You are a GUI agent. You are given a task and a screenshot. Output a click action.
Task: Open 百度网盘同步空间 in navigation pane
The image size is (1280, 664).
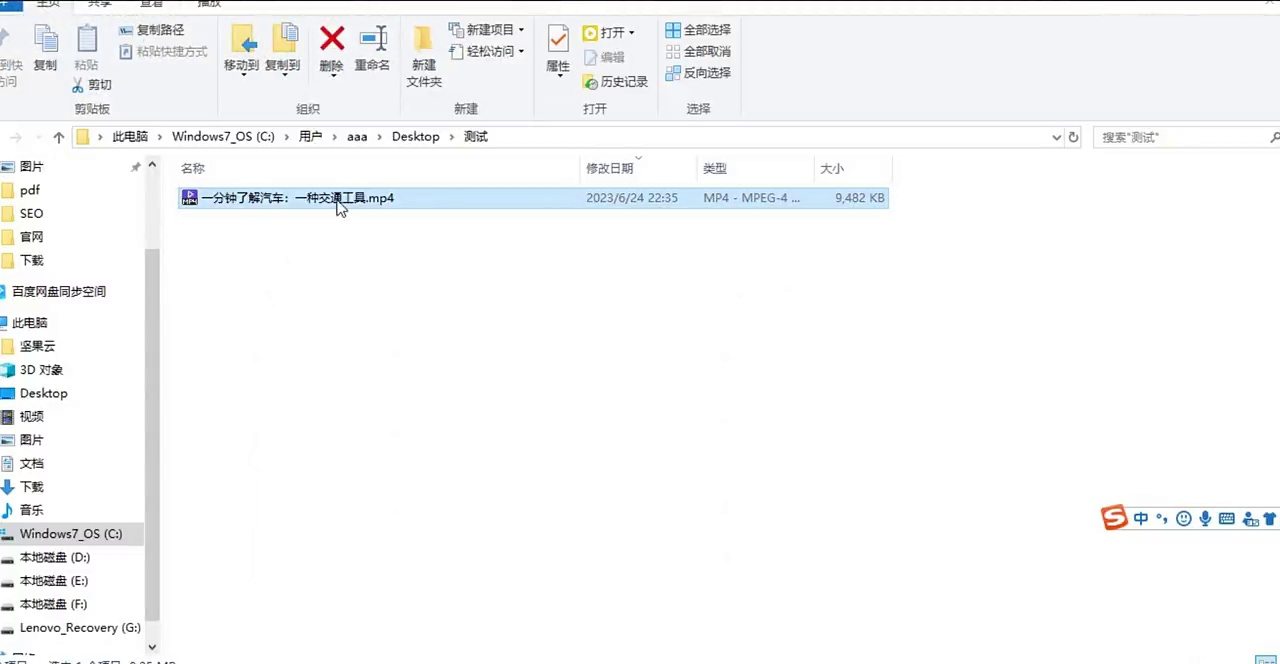coord(58,291)
